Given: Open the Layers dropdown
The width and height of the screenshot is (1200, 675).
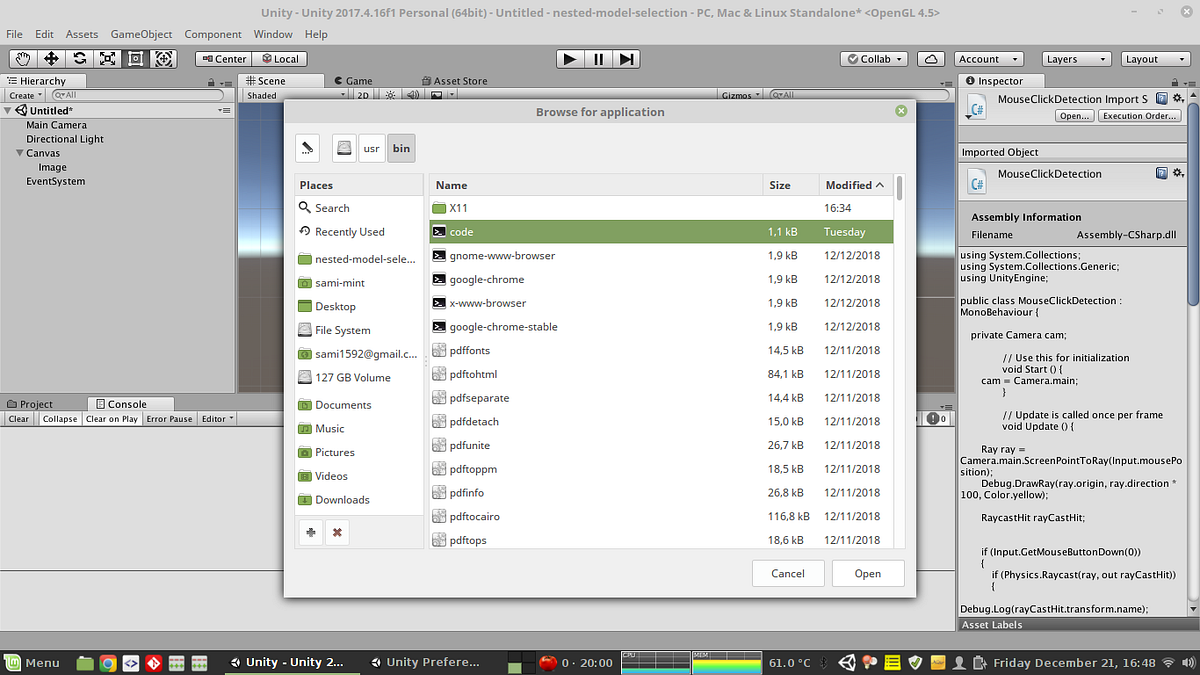Looking at the screenshot, I should [x=1075, y=59].
